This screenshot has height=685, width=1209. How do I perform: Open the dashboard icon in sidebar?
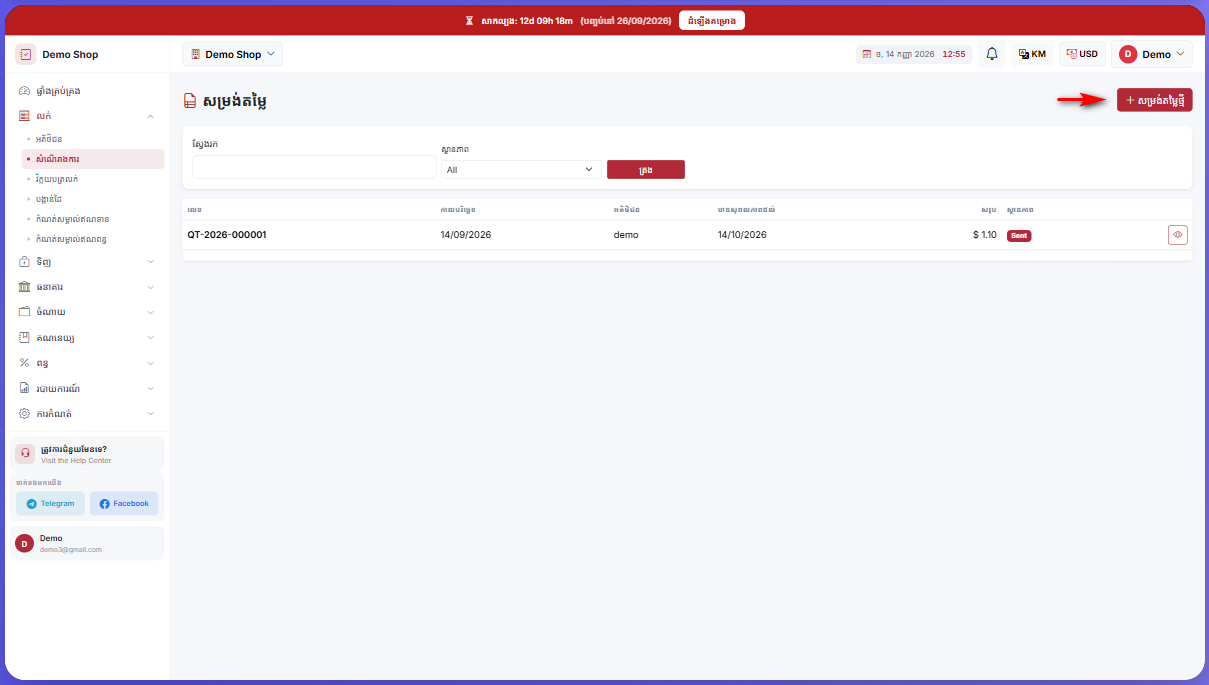coord(25,91)
